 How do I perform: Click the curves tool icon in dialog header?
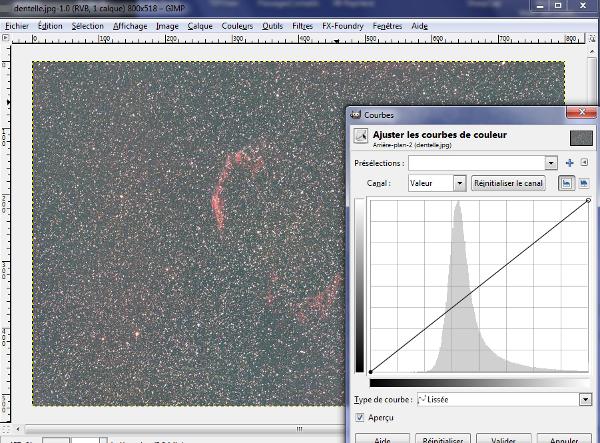click(x=360, y=136)
